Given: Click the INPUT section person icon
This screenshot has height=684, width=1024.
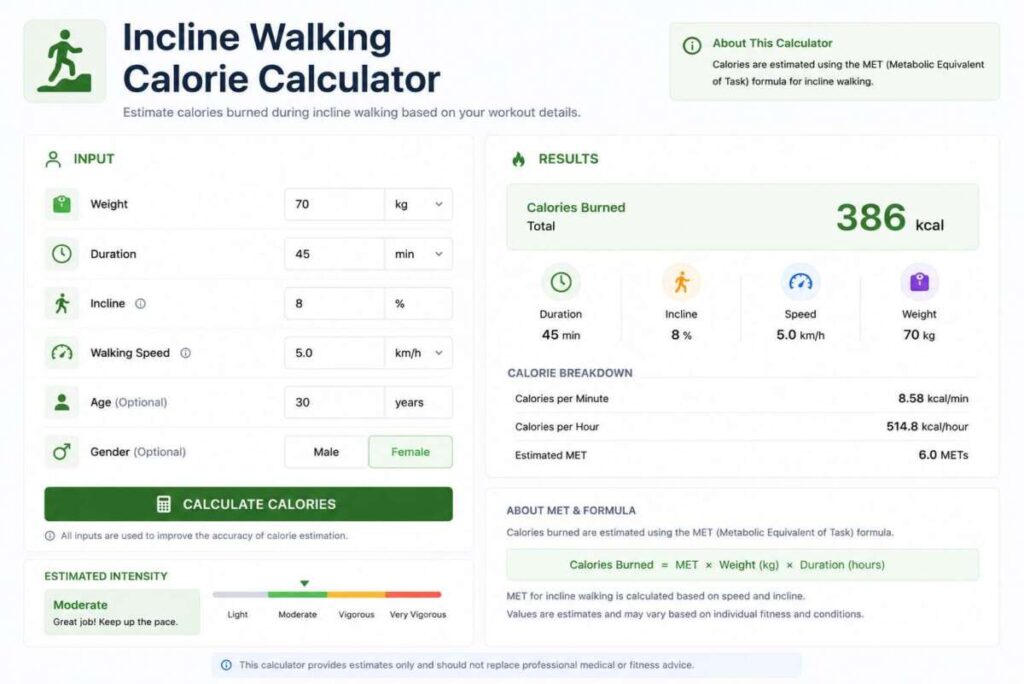Looking at the screenshot, I should [53, 159].
